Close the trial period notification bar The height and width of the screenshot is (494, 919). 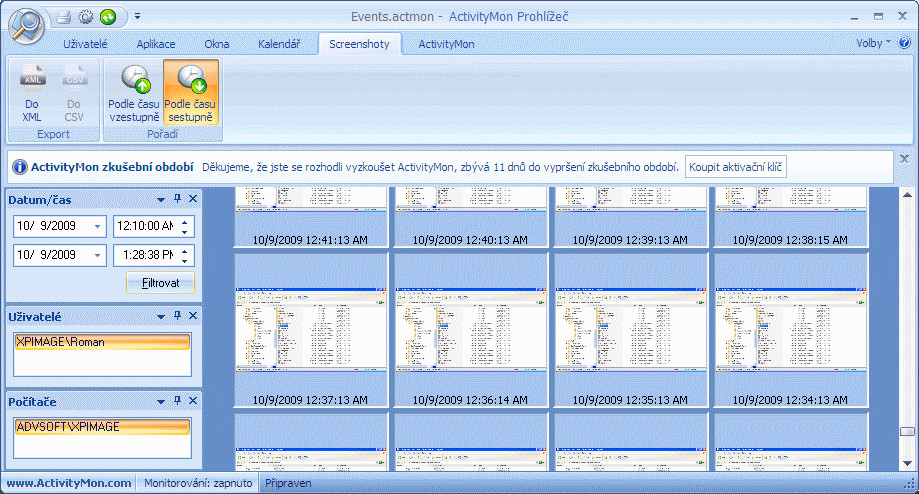pos(904,159)
